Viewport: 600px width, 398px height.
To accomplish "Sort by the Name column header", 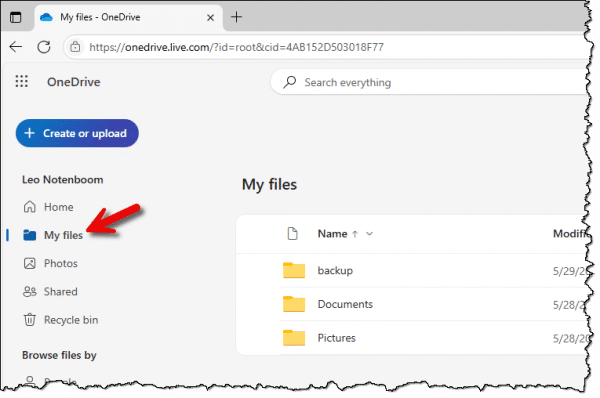I will click(x=333, y=234).
